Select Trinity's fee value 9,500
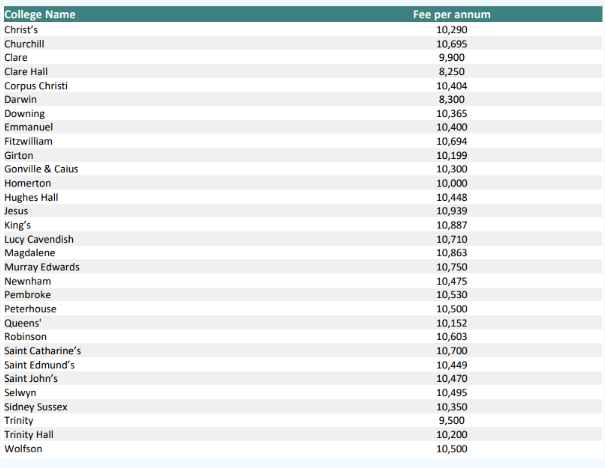 click(451, 421)
